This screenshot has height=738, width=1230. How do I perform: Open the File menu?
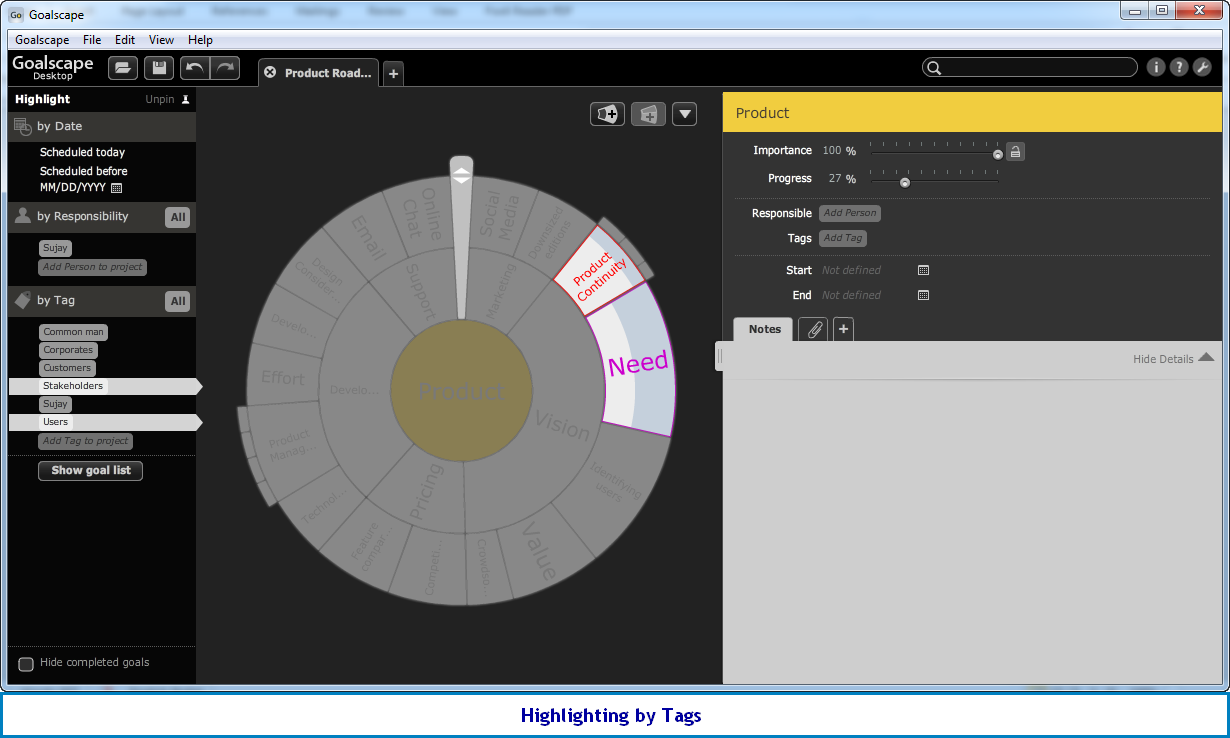92,40
